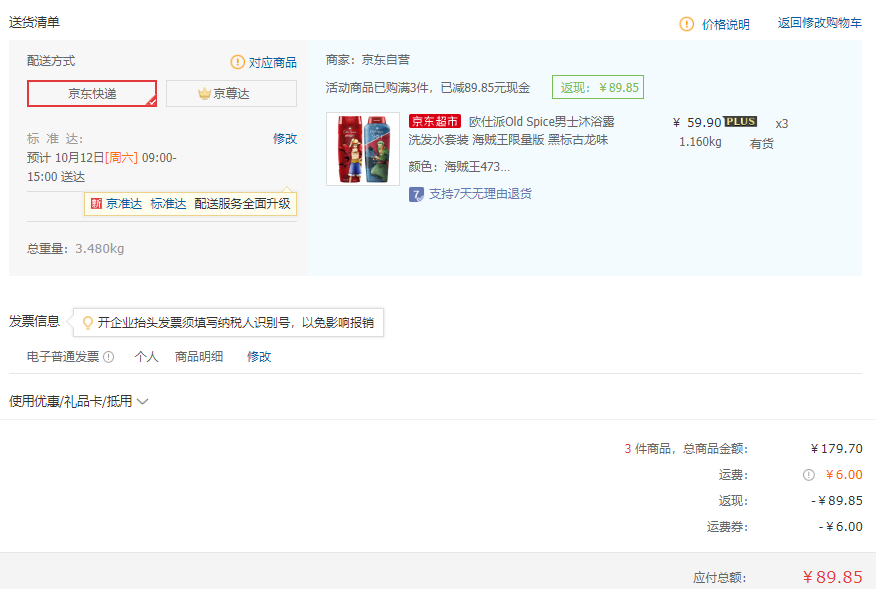Open the 标准达 link in upgrade notice

click(168, 203)
